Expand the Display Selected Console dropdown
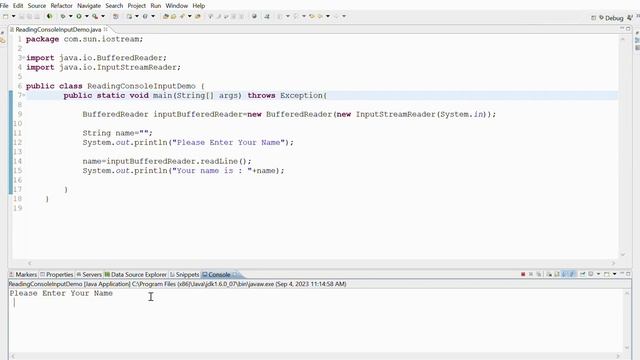The height and width of the screenshot is (360, 640). pyautogui.click(x=598, y=274)
